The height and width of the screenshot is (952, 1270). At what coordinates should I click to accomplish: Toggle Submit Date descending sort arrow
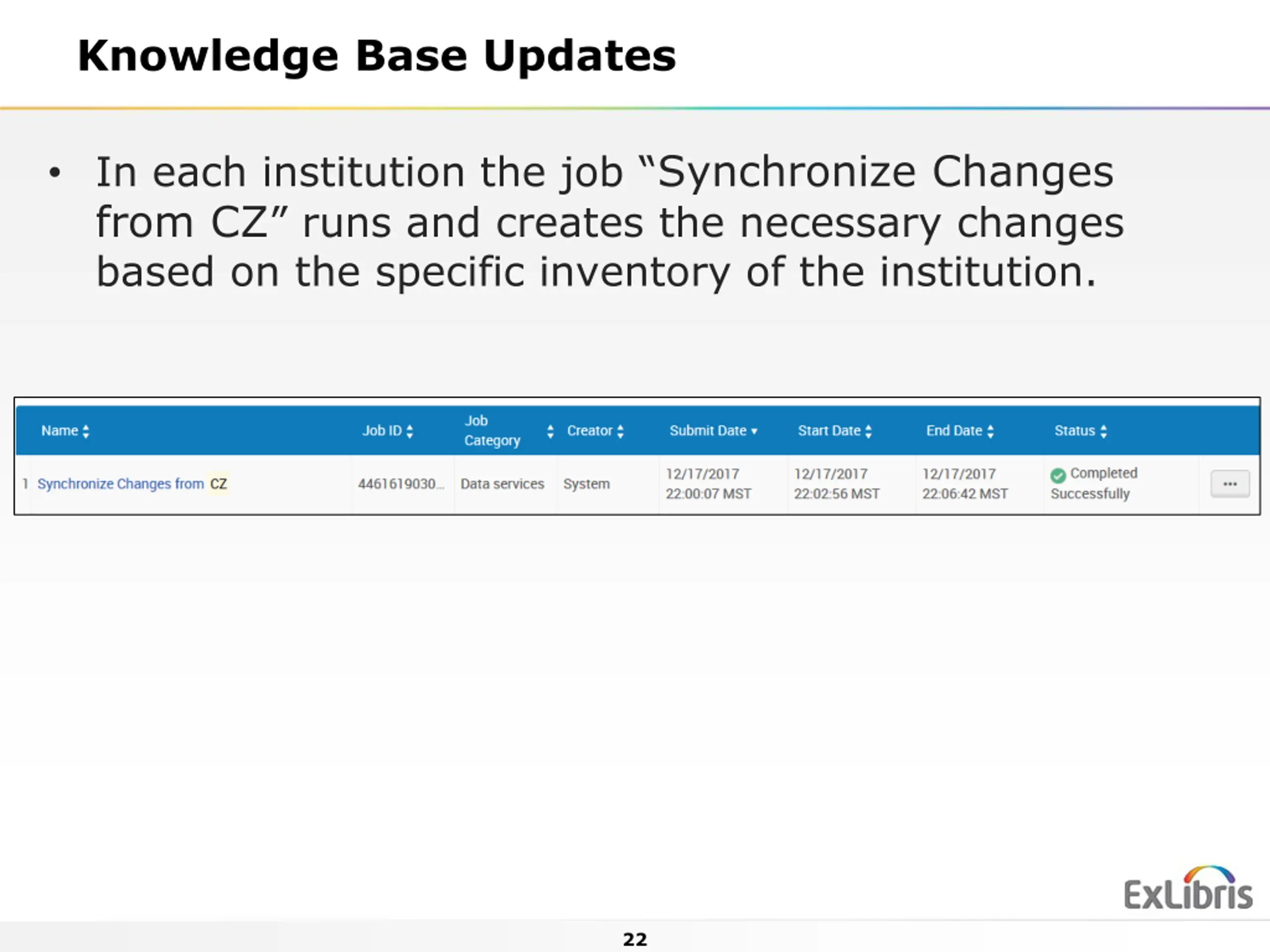point(755,431)
